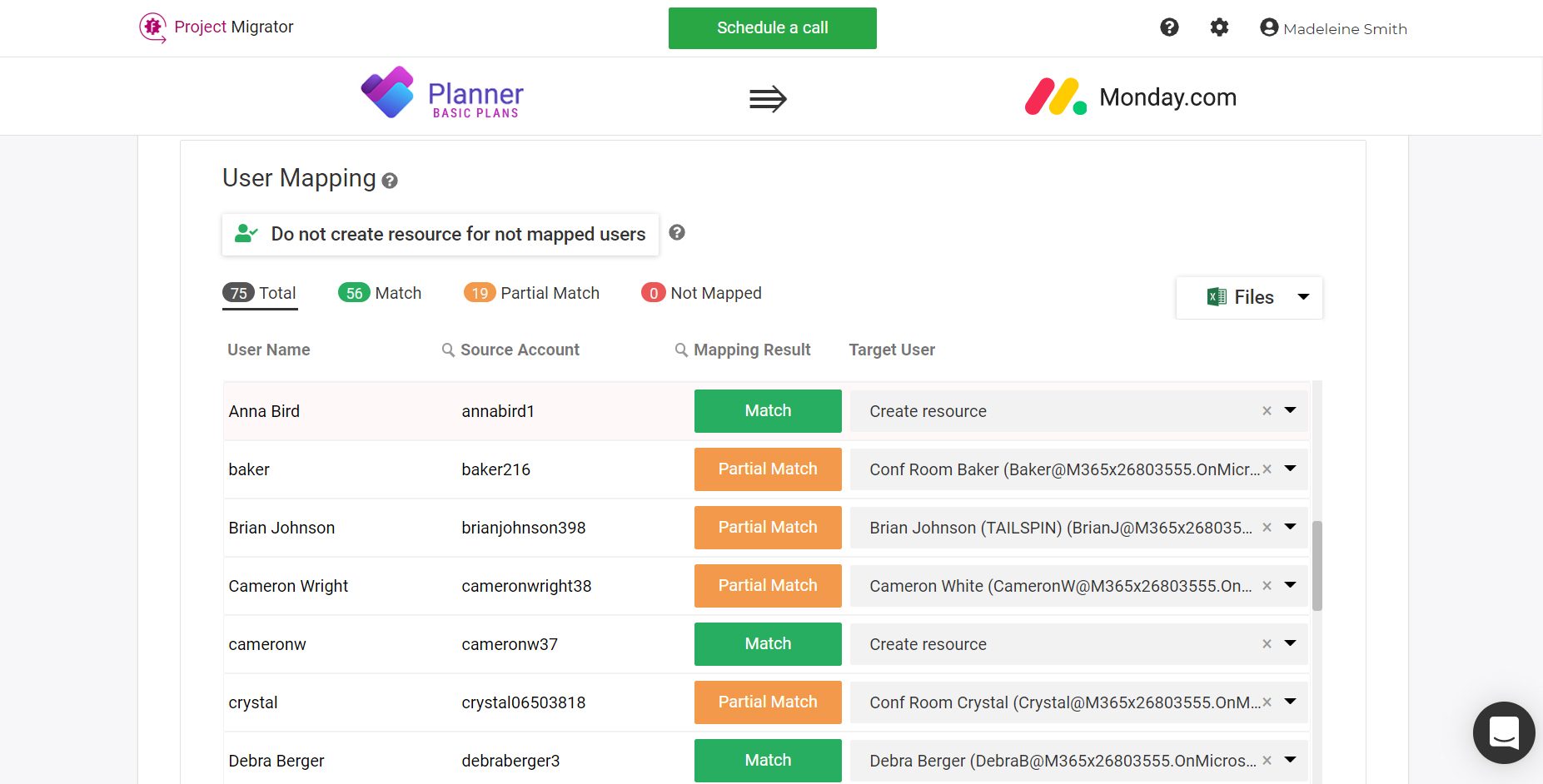Toggle do not create resource for not mapped users
Image resolution: width=1543 pixels, height=784 pixels.
[x=441, y=235]
